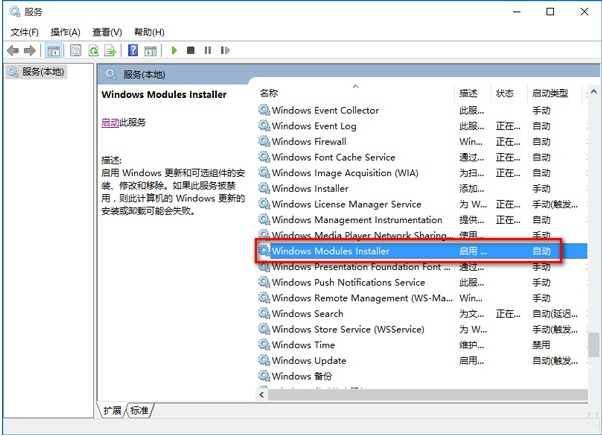Open the blue Help question-mark icon
The image size is (602, 436).
133,50
